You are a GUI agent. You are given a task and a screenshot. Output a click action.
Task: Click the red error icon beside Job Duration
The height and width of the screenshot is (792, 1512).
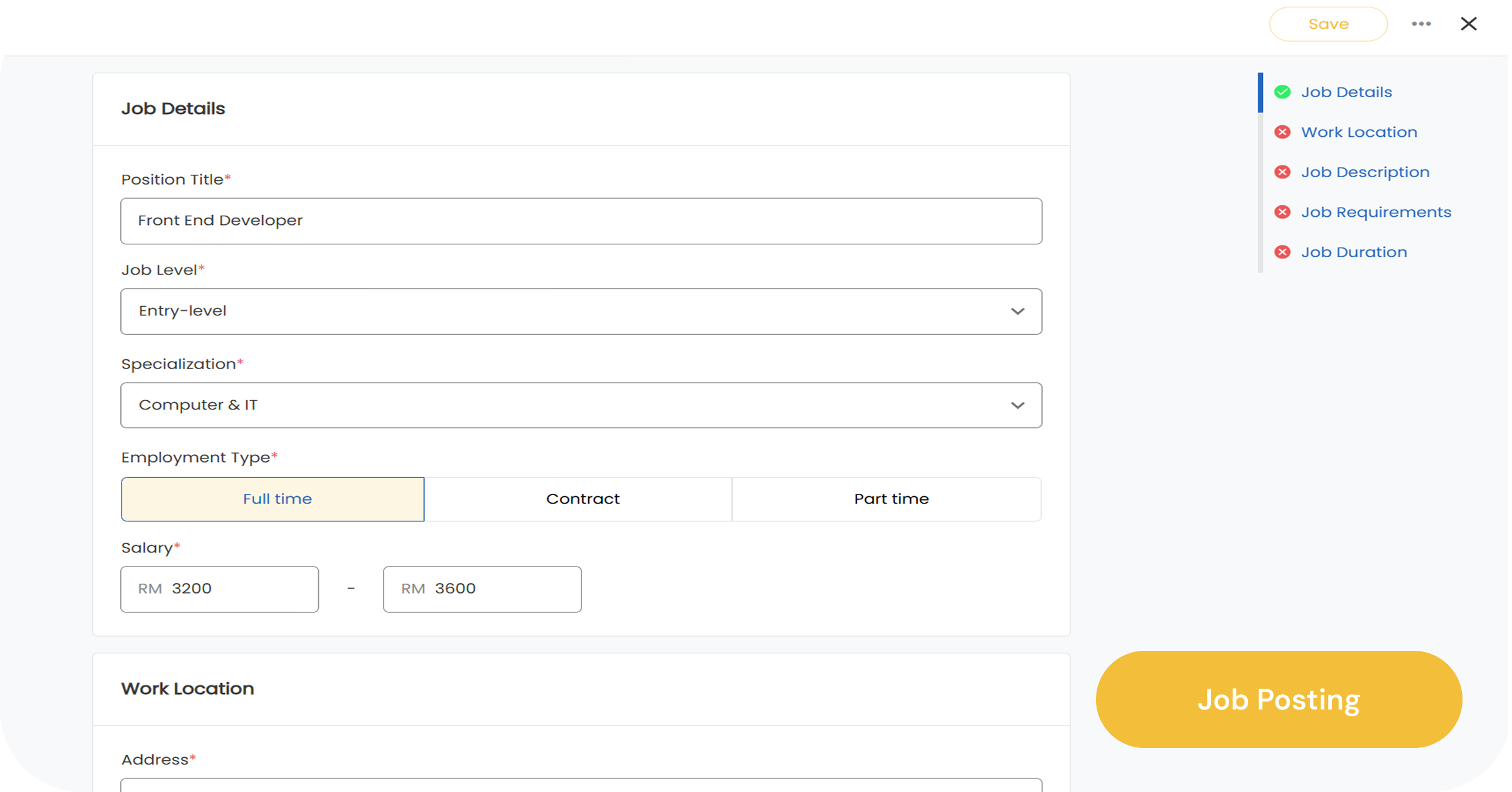[x=1282, y=252]
